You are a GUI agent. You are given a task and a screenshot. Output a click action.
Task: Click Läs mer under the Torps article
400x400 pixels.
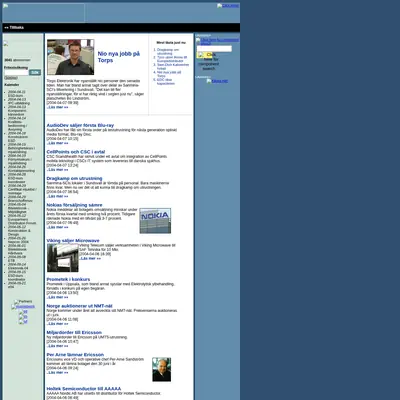click(57, 107)
